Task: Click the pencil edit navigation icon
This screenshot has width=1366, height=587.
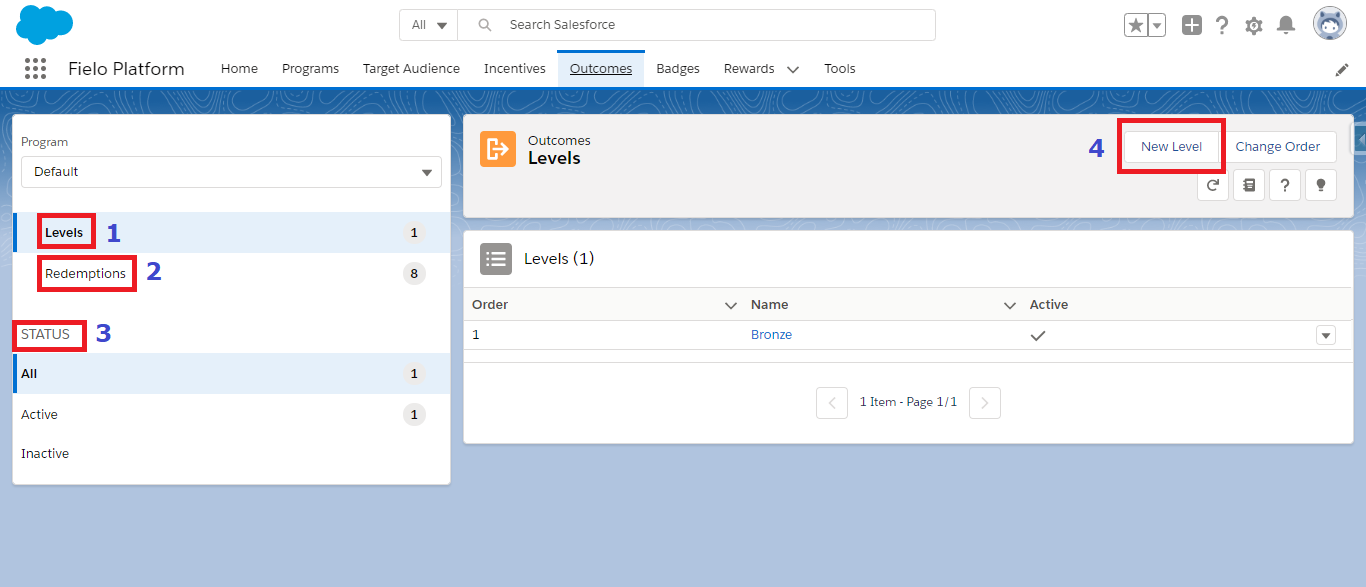Action: (x=1342, y=69)
